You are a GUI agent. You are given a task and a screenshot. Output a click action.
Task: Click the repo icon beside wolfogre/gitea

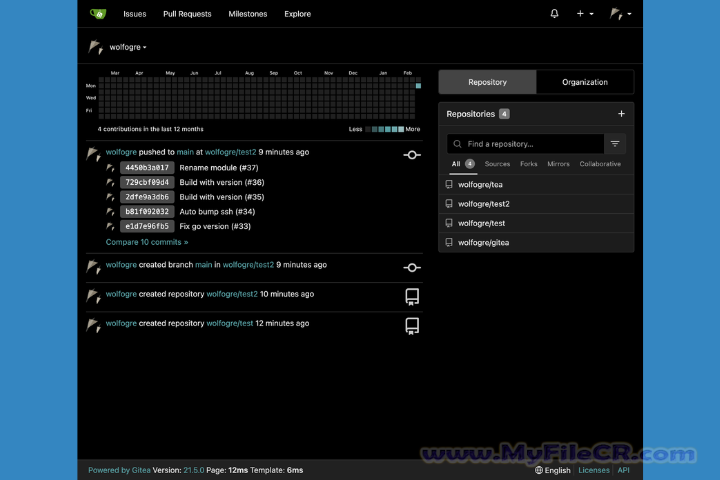449,242
